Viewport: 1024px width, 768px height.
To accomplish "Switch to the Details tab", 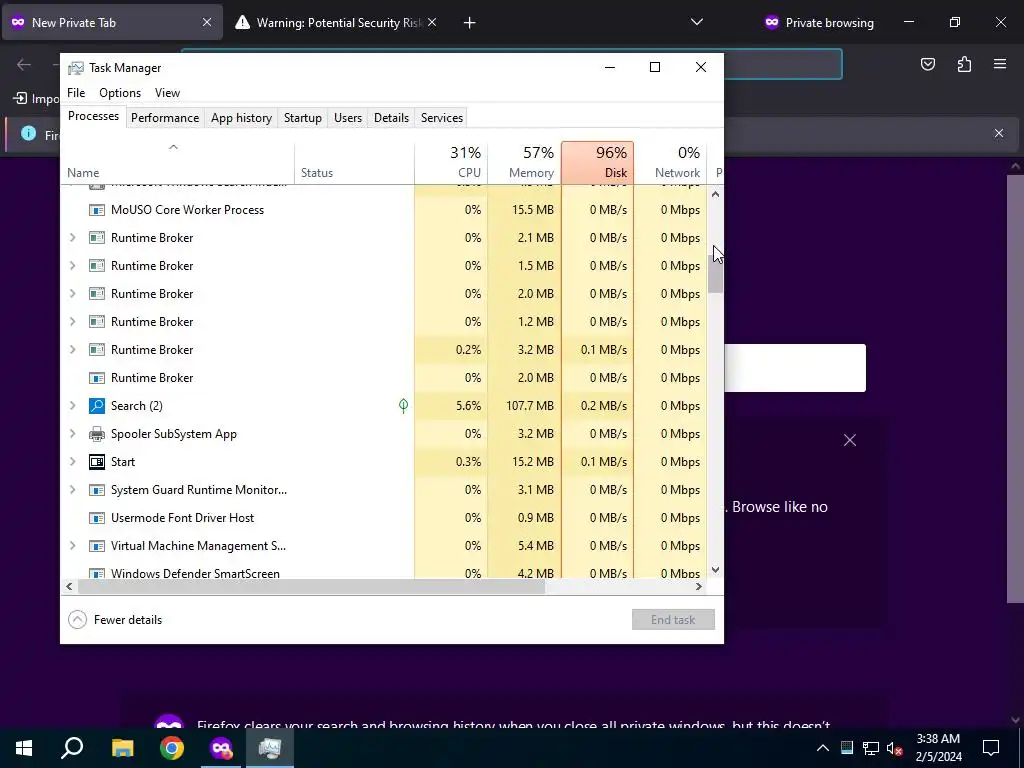I will pos(391,118).
